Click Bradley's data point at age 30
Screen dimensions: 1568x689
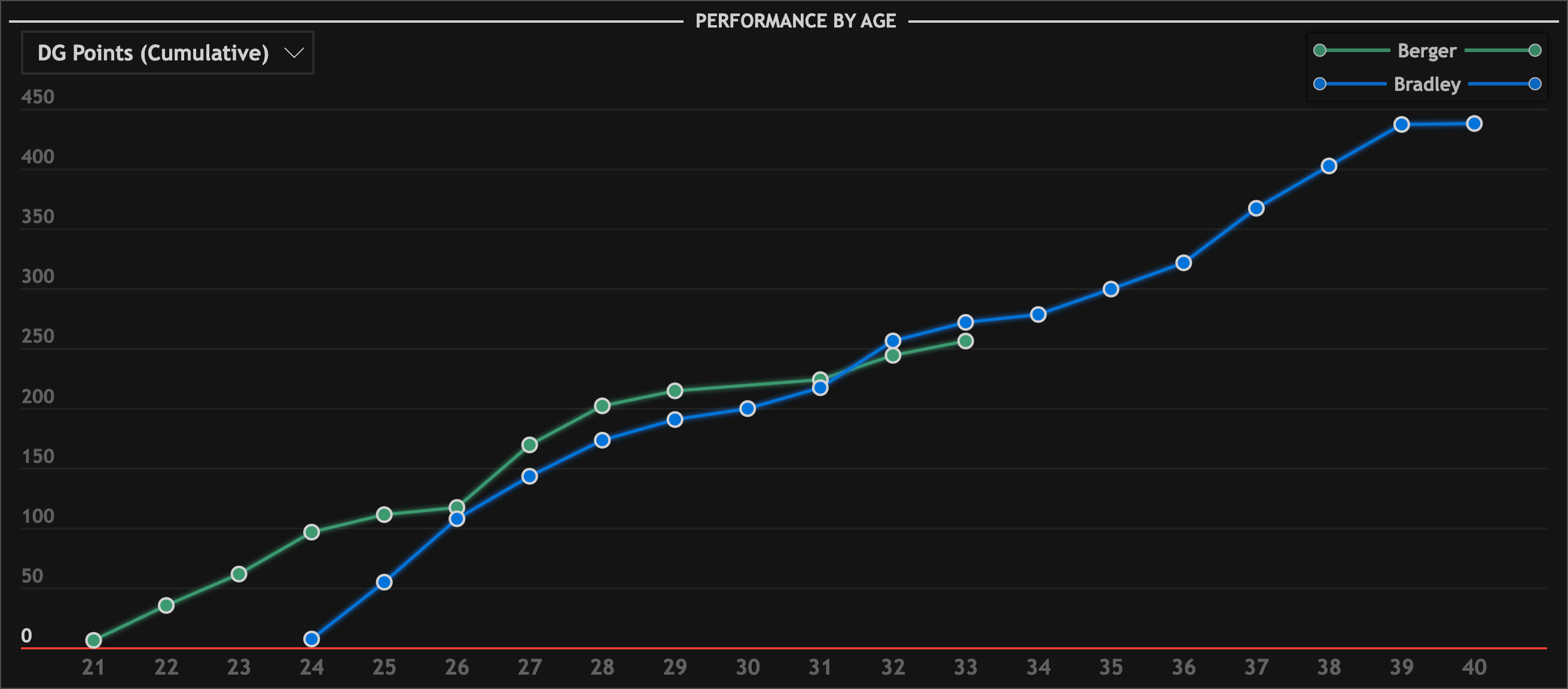[x=747, y=408]
